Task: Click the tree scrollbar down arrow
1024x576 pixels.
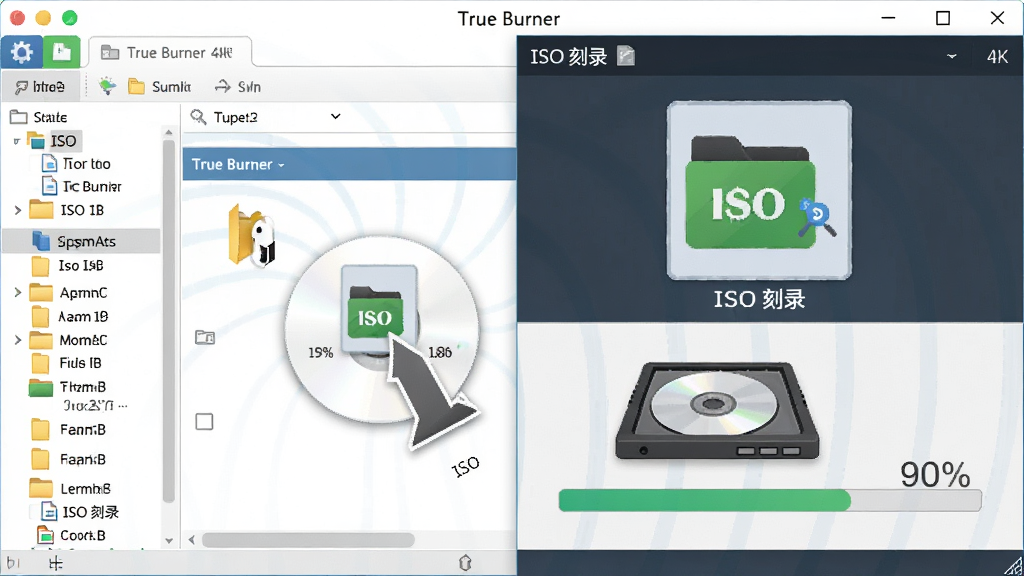Action: point(169,541)
